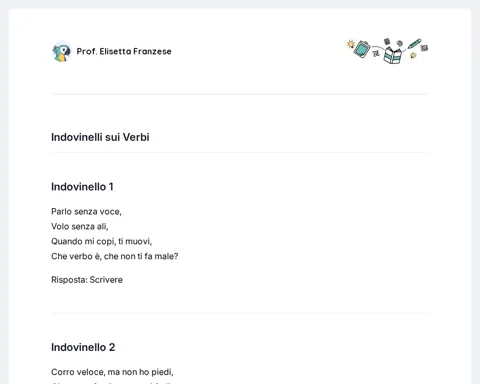Click the line 'Volo senza ali,'

pyautogui.click(x=80, y=227)
